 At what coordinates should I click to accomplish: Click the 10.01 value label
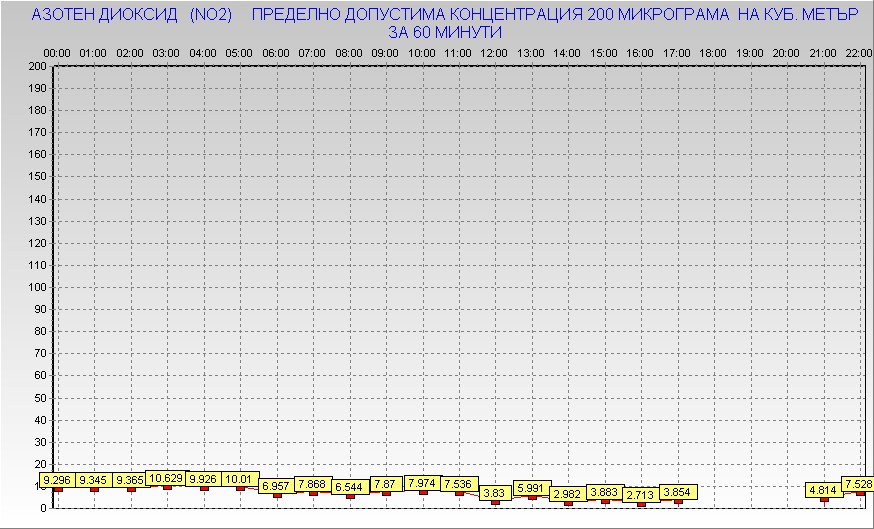click(240, 480)
